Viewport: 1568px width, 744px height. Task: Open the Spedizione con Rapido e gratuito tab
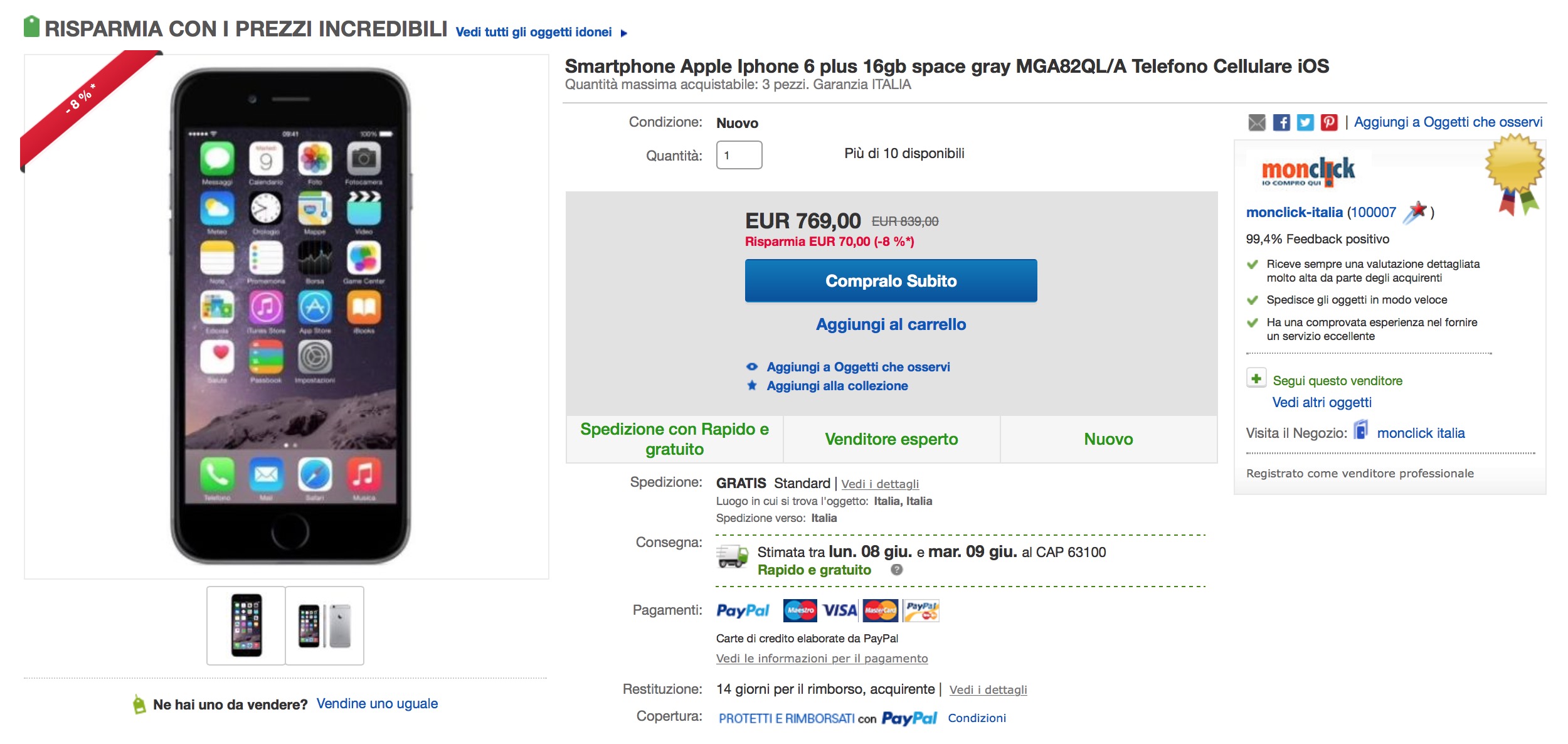(x=674, y=439)
